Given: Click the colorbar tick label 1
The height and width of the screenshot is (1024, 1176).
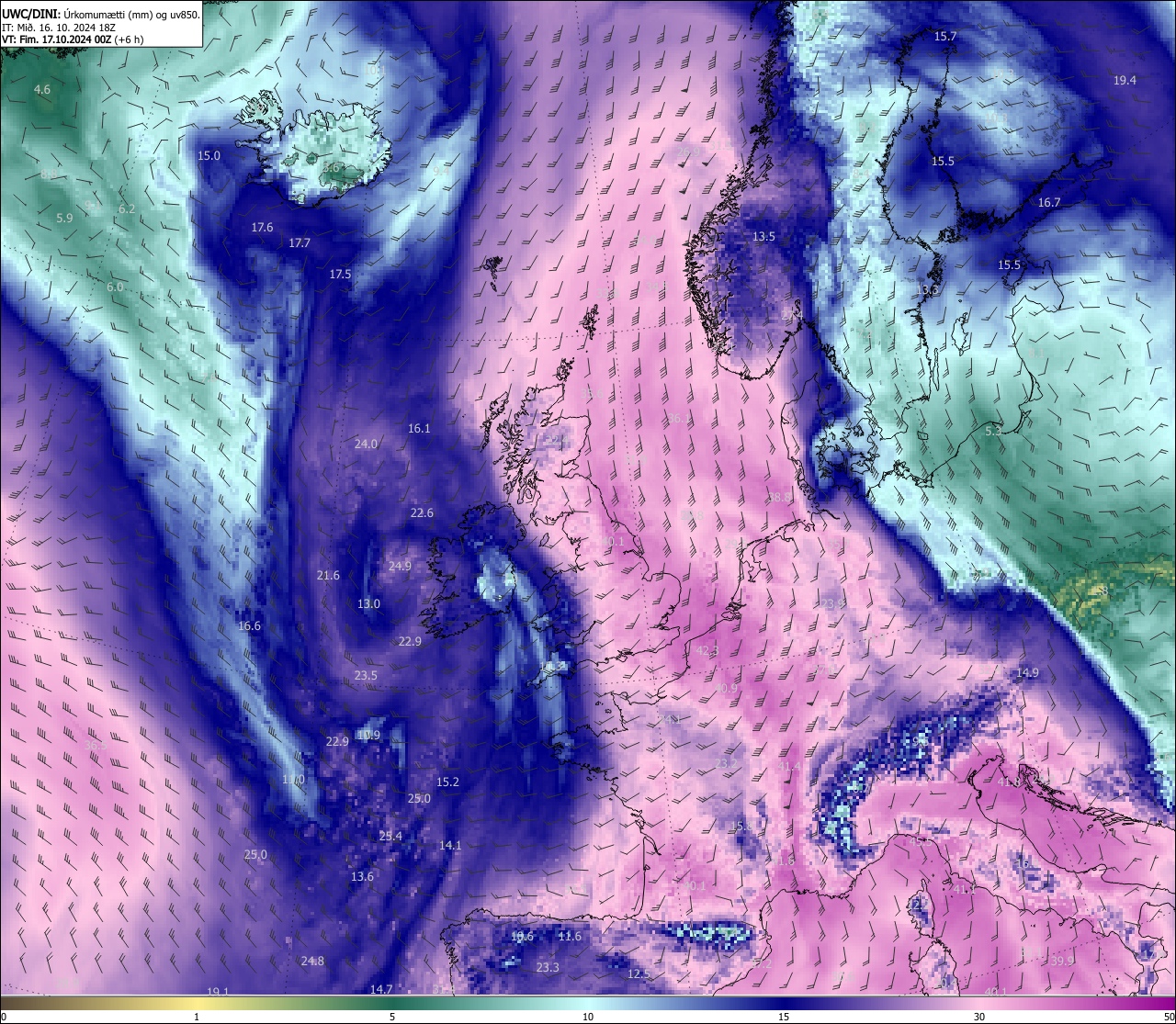Looking at the screenshot, I should click(x=196, y=1017).
